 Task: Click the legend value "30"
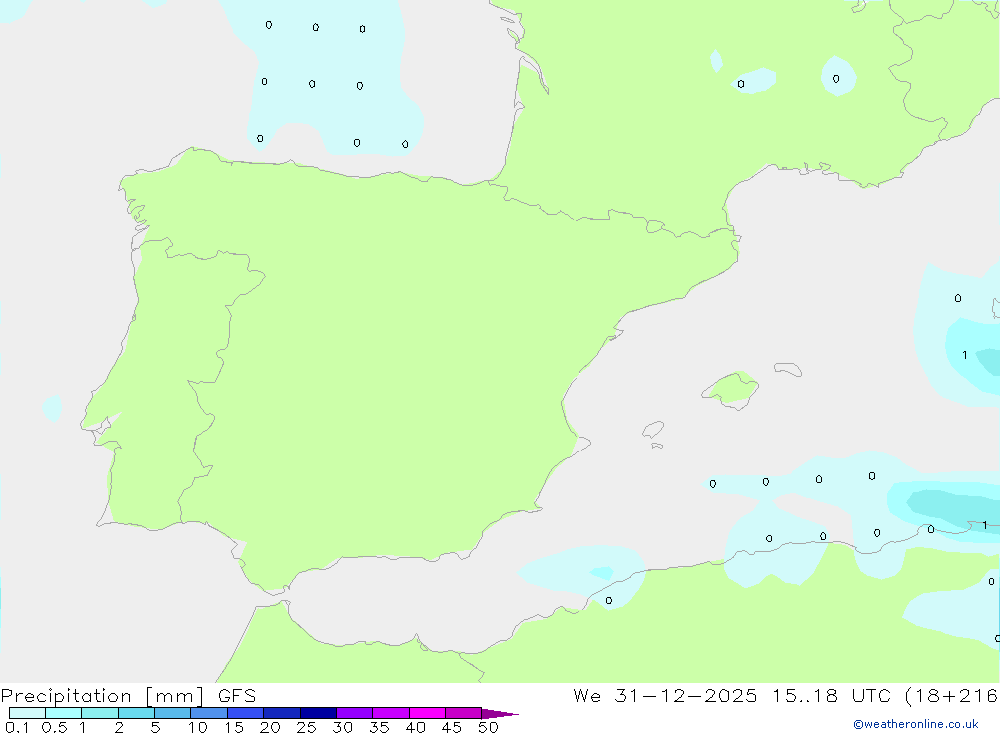point(343,727)
